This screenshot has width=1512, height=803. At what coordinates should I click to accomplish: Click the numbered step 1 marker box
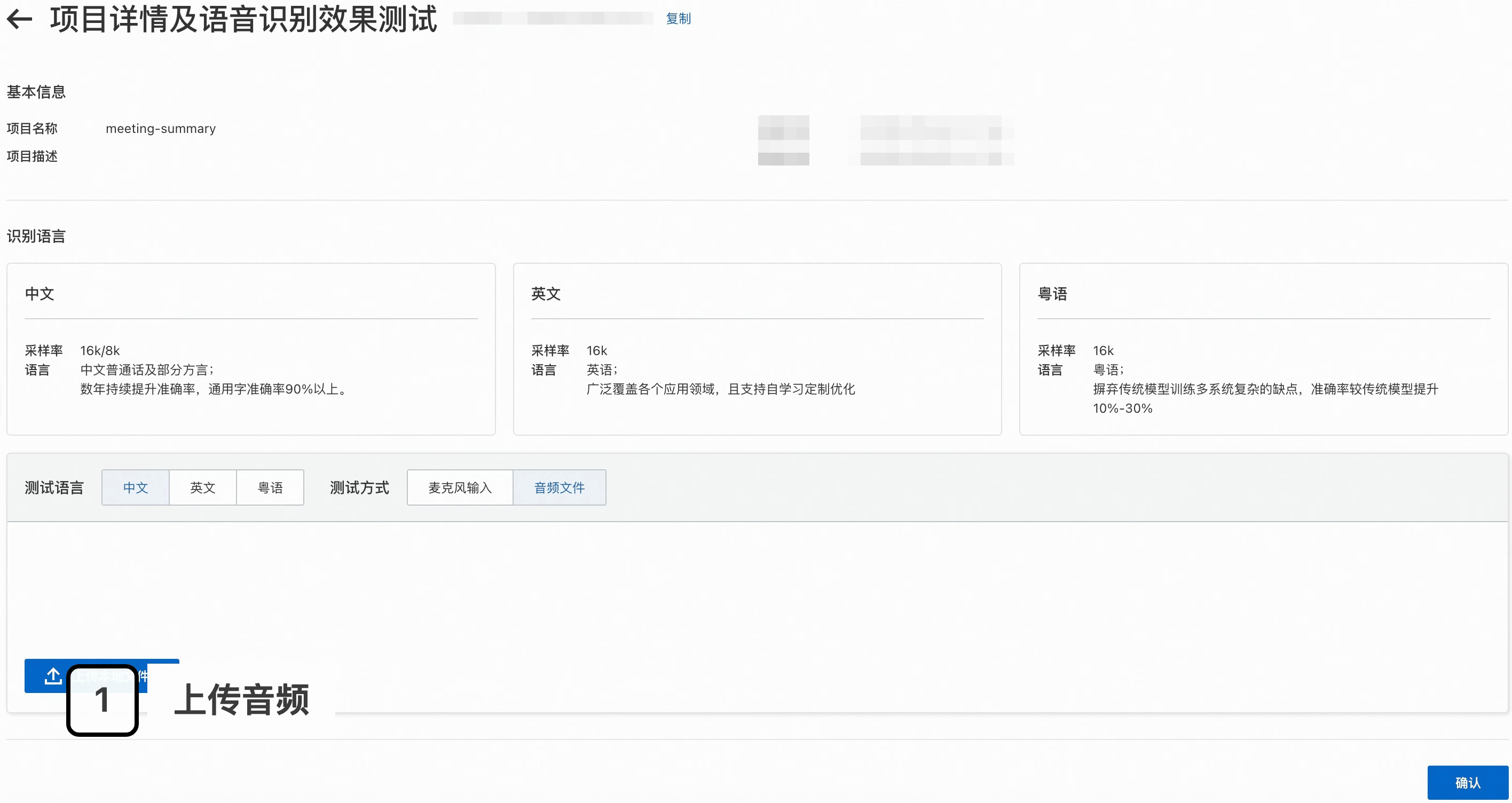pos(103,700)
